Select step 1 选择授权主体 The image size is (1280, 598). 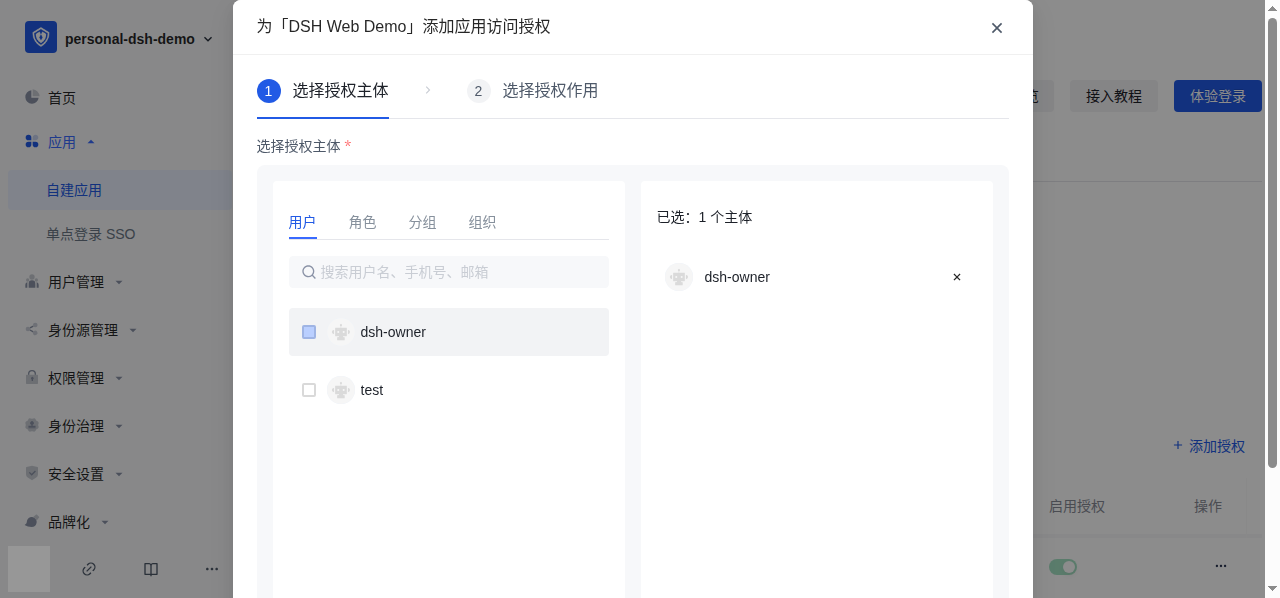click(x=323, y=91)
